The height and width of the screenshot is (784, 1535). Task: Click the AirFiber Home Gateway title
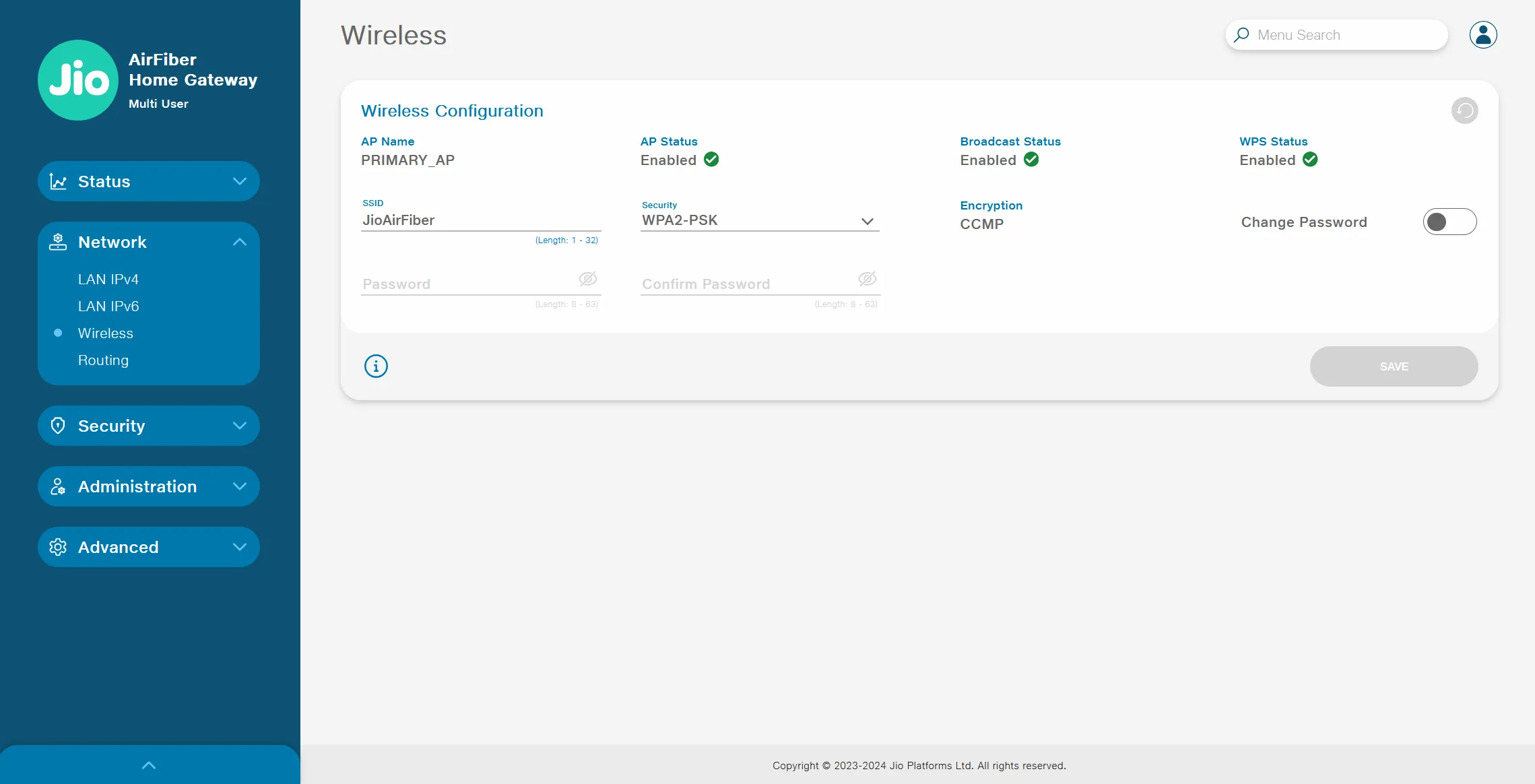tap(193, 70)
